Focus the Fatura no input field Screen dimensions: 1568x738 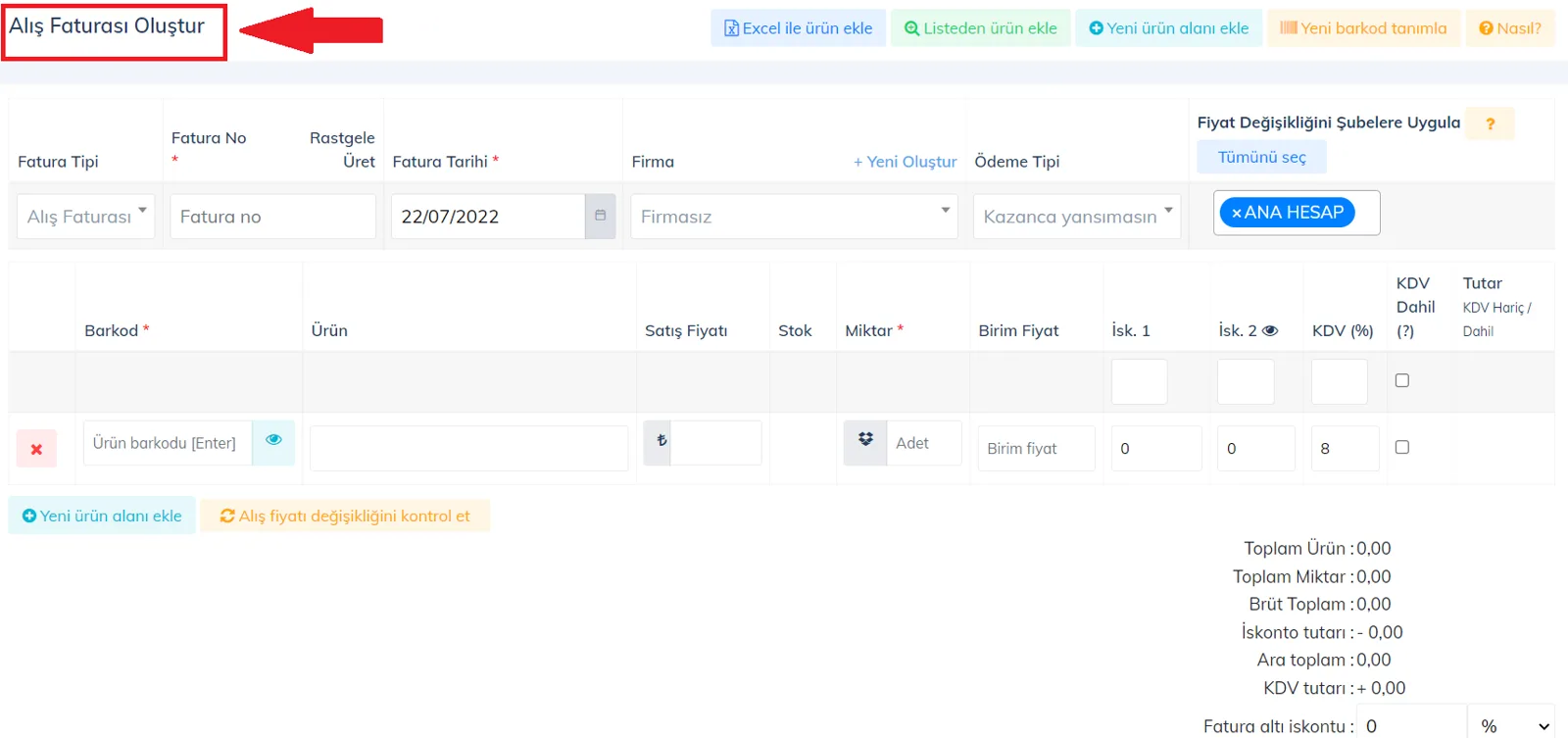point(272,217)
